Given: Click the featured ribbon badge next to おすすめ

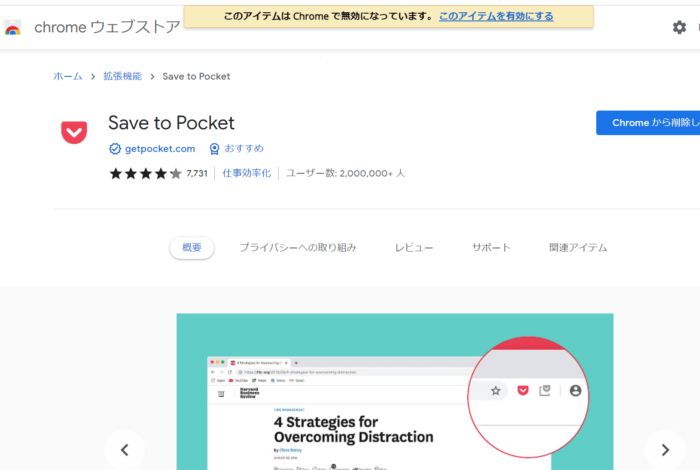Looking at the screenshot, I should click(214, 149).
